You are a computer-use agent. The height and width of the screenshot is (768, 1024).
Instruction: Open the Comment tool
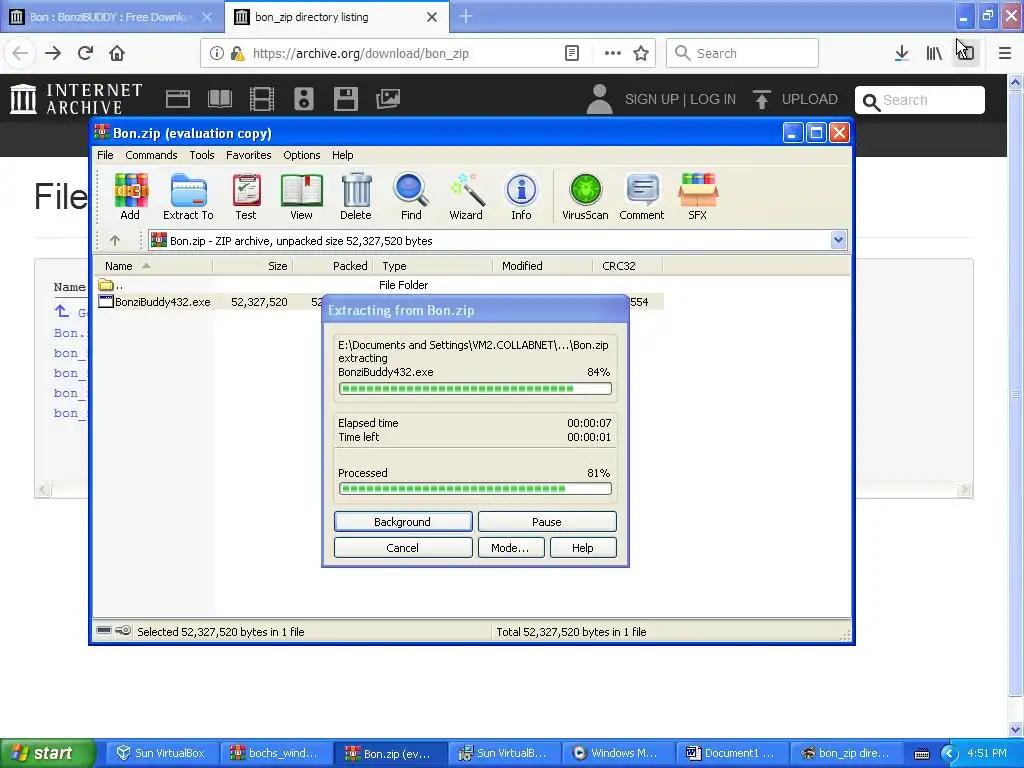point(642,197)
